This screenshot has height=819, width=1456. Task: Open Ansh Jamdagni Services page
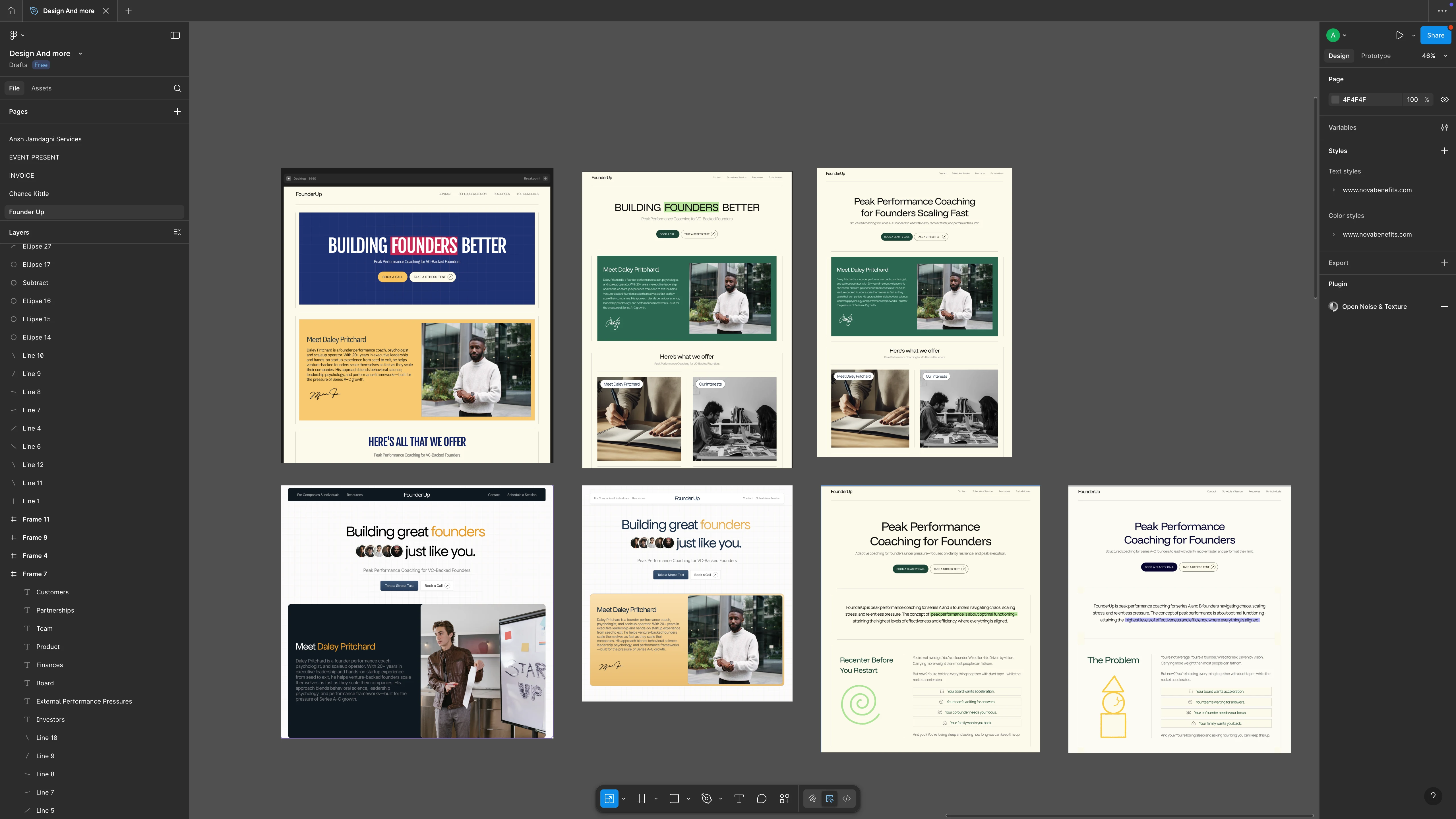click(94, 139)
